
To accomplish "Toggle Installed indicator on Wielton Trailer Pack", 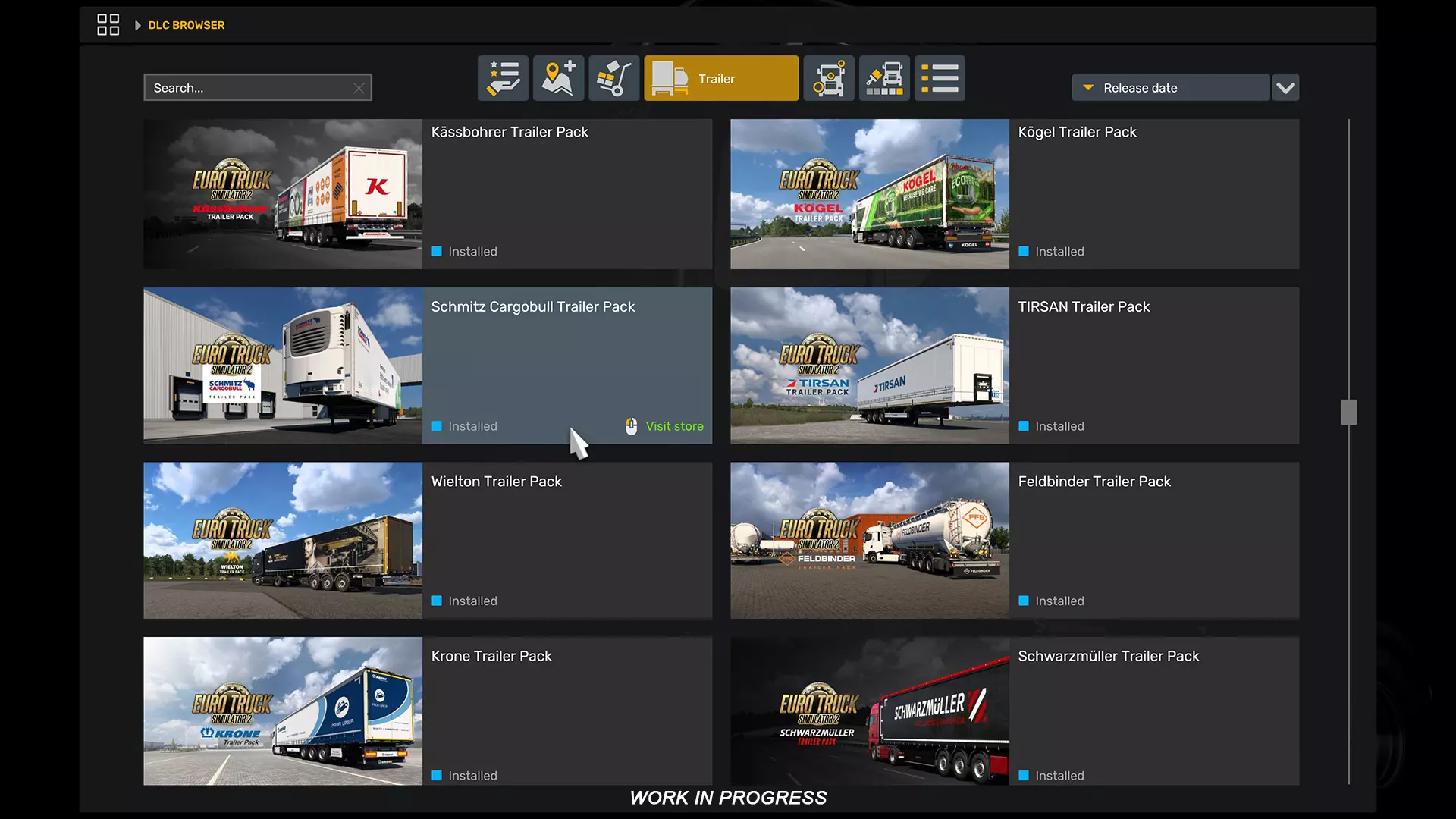I will (437, 601).
